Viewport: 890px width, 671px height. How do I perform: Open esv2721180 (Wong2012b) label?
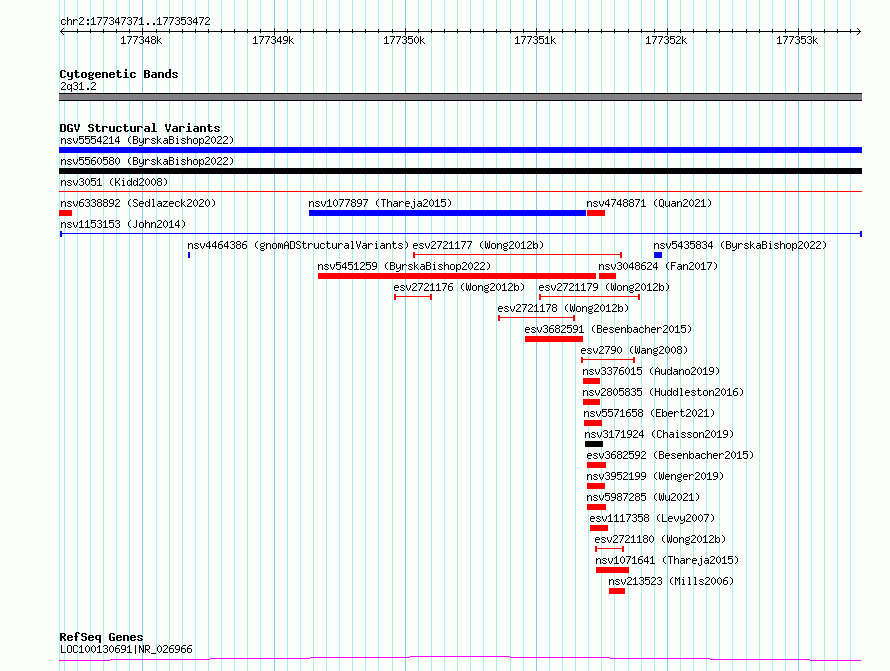[x=660, y=539]
